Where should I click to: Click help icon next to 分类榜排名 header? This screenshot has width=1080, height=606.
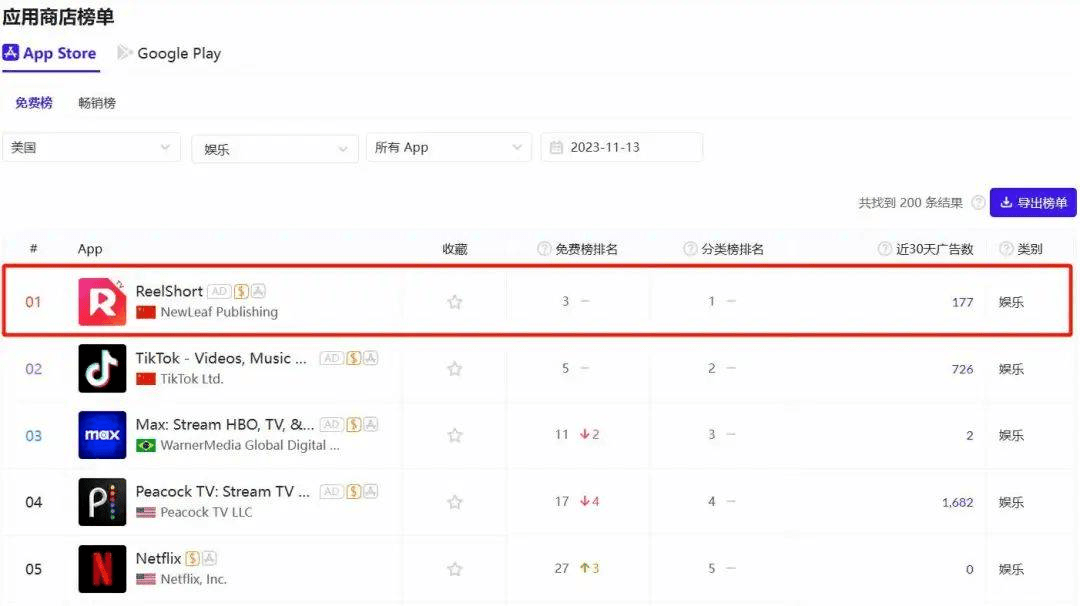(x=690, y=249)
